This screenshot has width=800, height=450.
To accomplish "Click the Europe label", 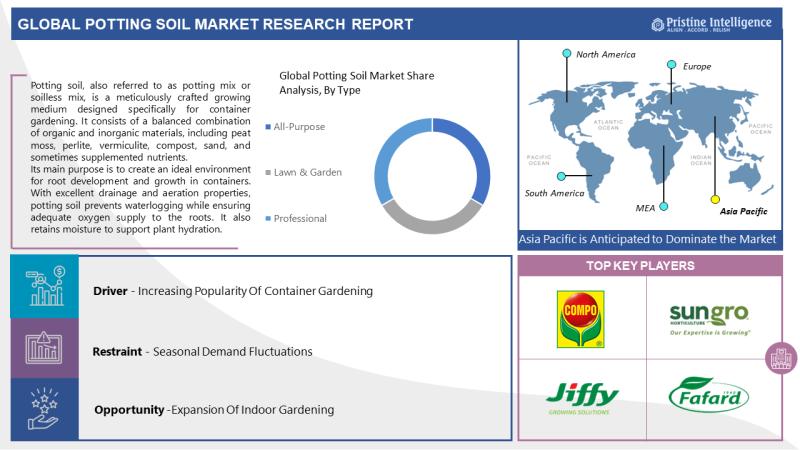I will coord(697,66).
